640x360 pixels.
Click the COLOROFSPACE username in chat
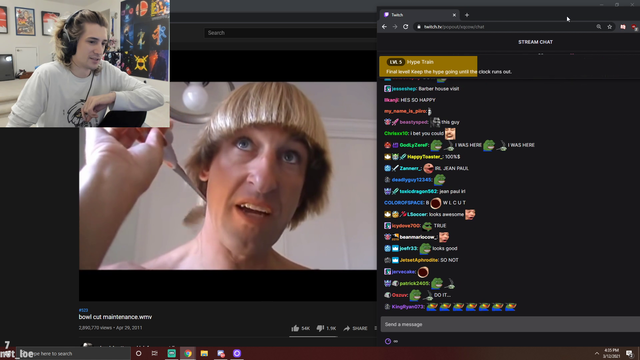pos(404,202)
